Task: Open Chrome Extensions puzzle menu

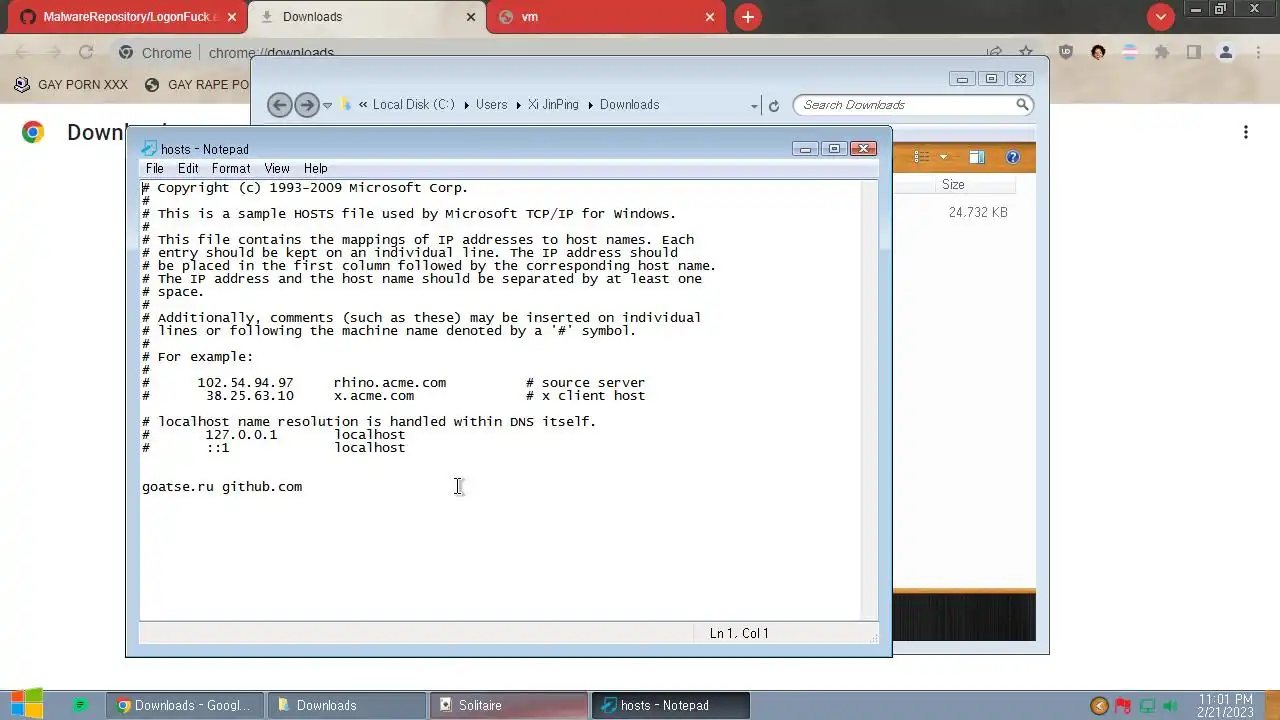Action: pos(1162,52)
